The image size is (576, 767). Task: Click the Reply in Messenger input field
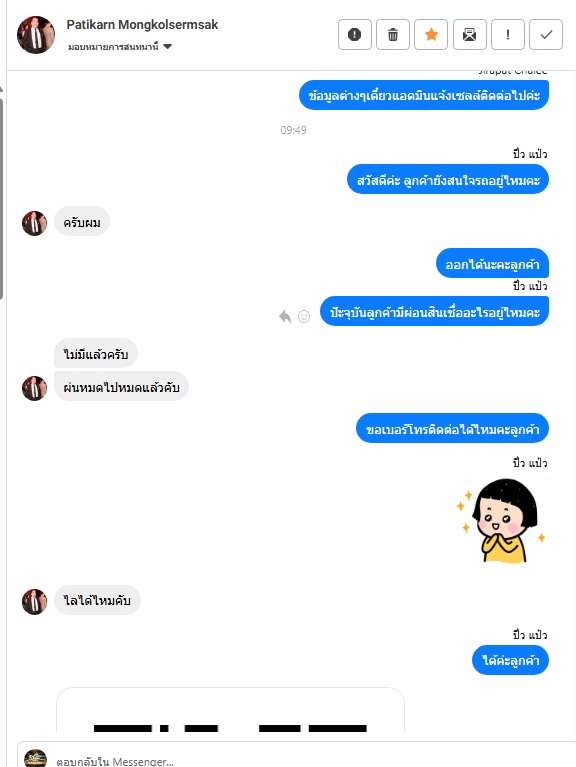tap(313, 761)
